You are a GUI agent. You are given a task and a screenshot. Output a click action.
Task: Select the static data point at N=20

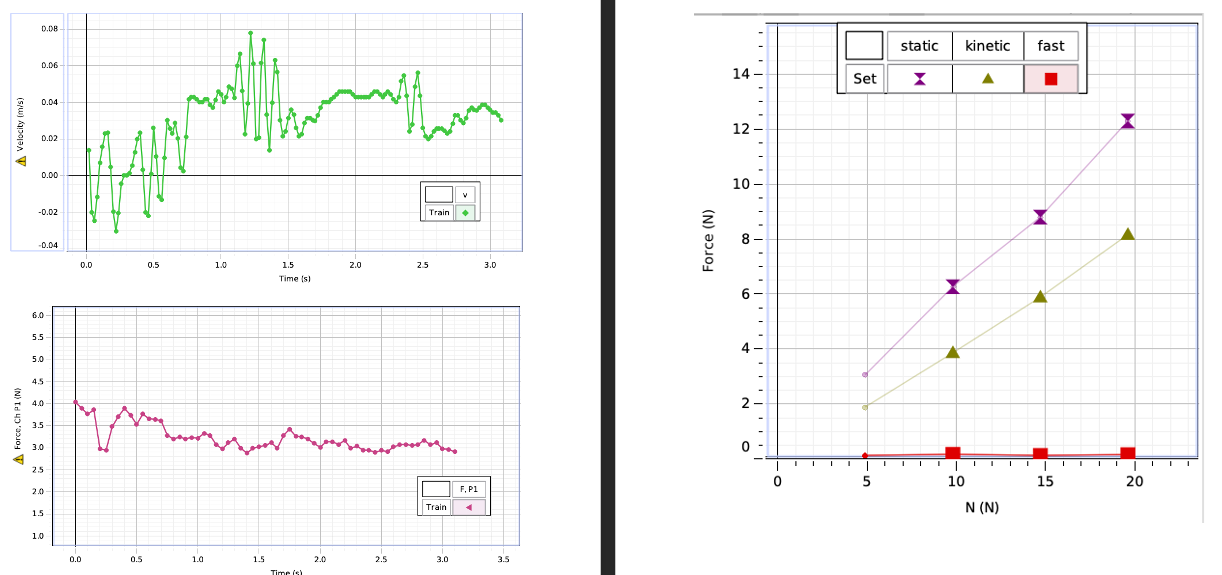click(x=1128, y=121)
